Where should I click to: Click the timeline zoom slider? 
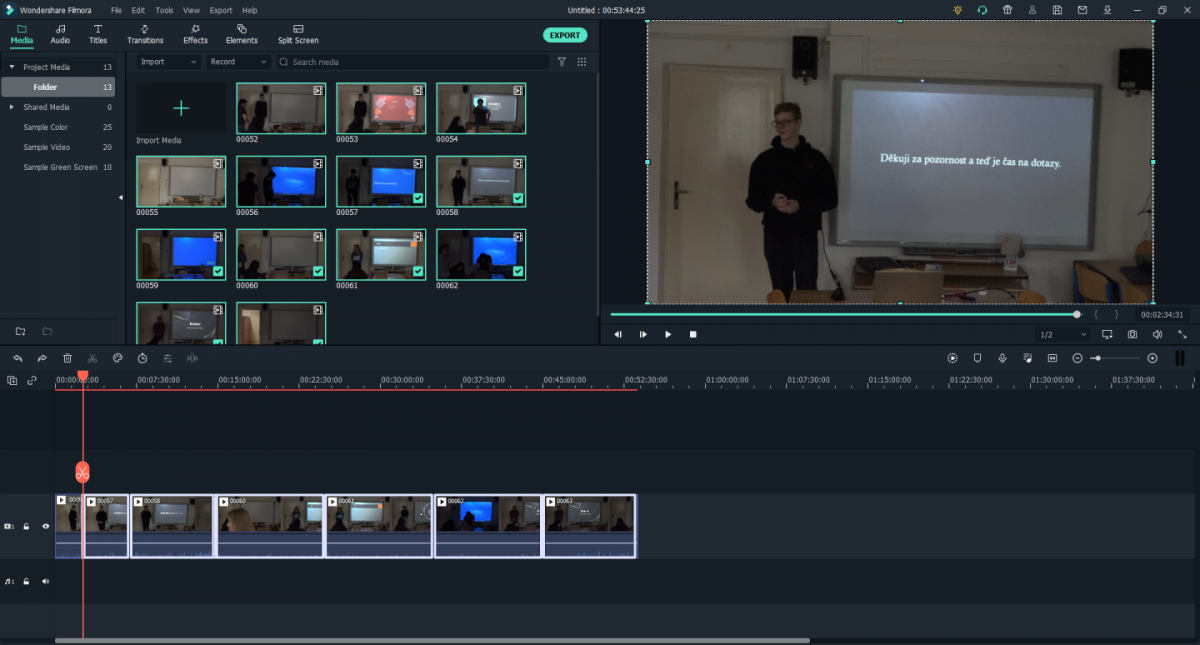tap(1113, 358)
